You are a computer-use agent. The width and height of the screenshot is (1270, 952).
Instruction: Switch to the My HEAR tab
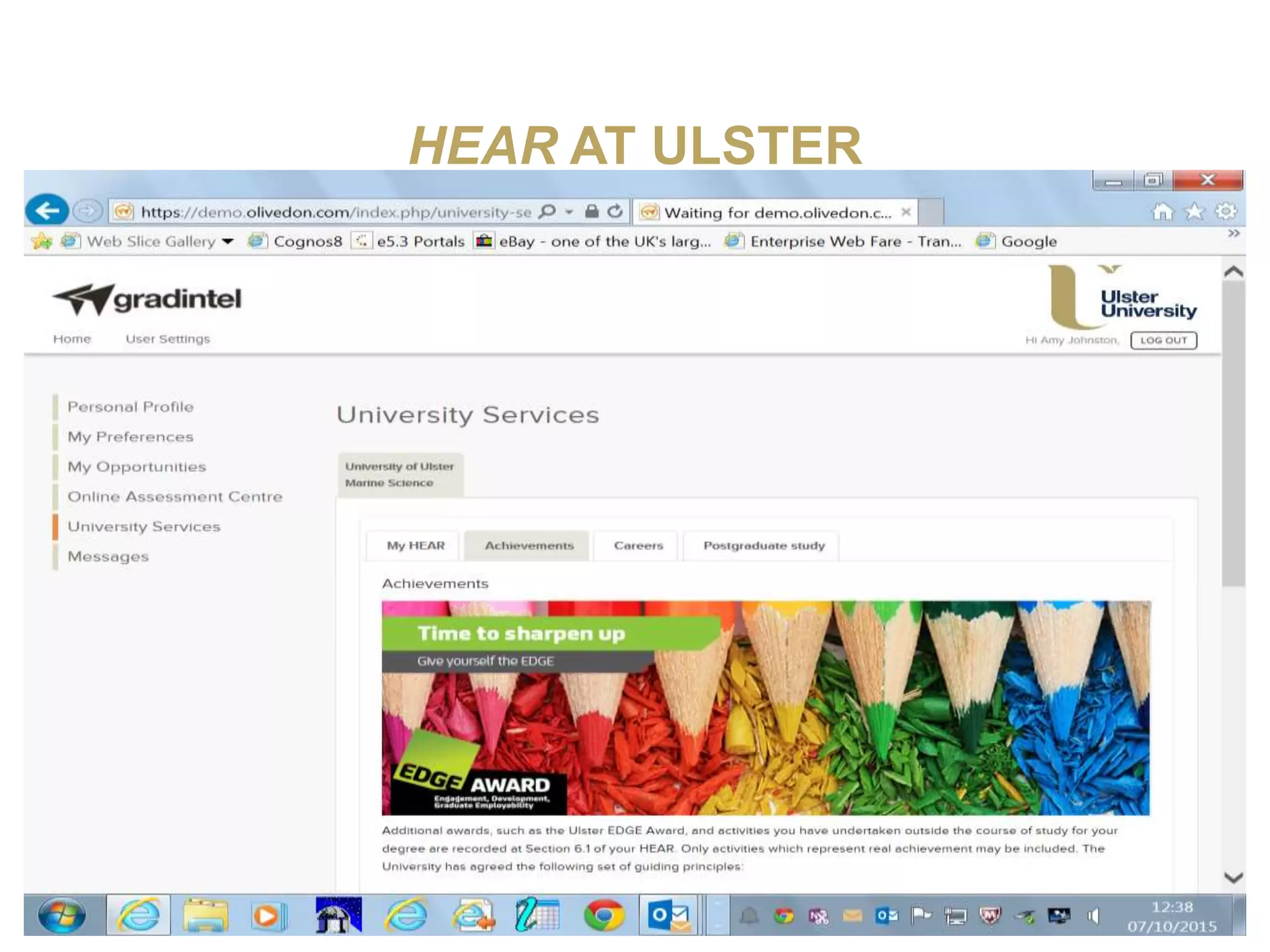[x=414, y=546]
